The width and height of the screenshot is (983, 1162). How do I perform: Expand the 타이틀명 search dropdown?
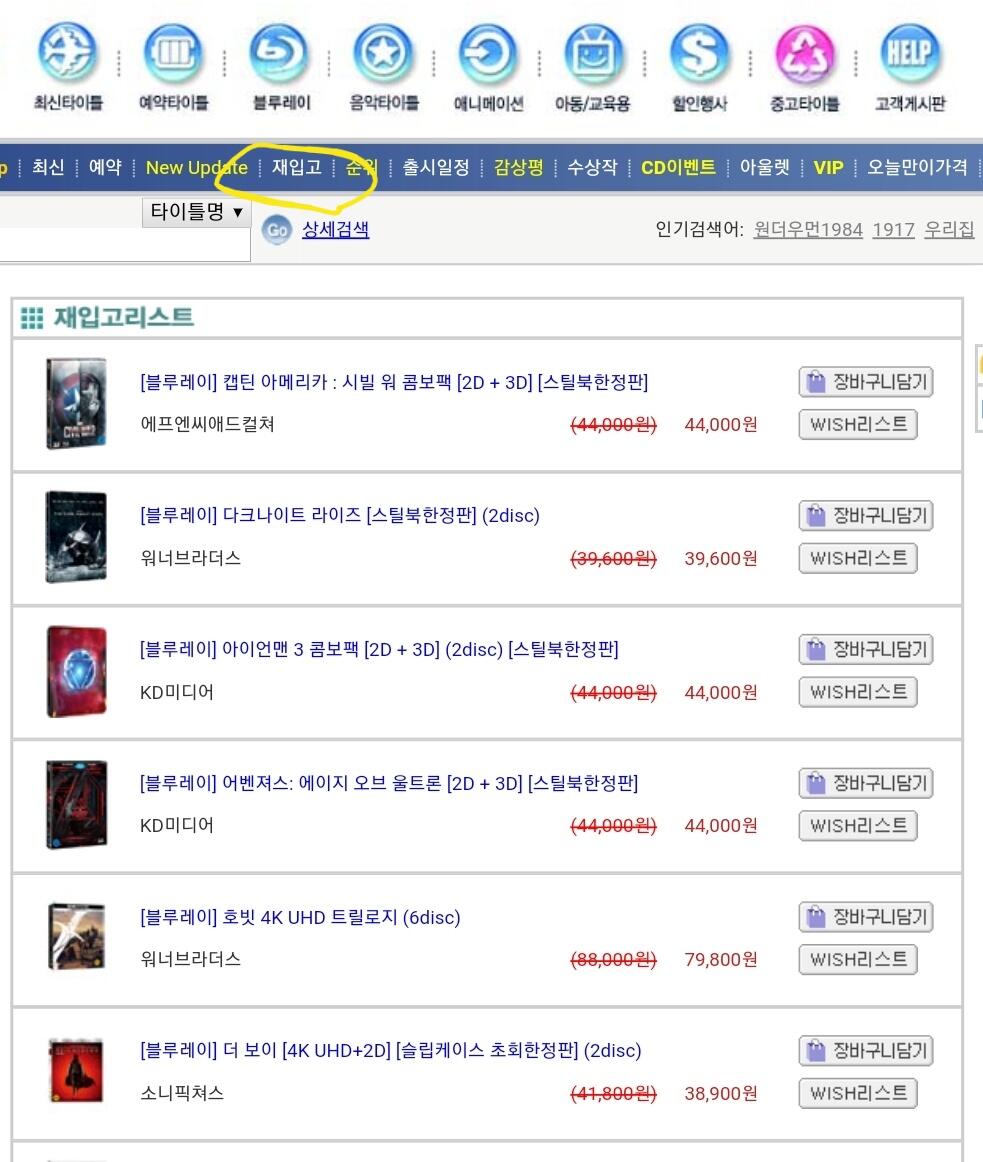coord(196,212)
